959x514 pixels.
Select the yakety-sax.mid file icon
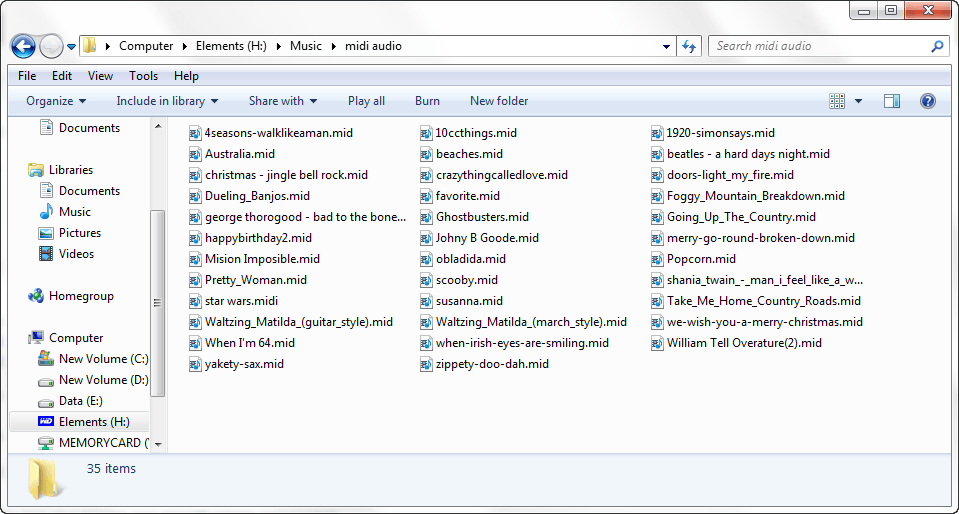pos(195,364)
